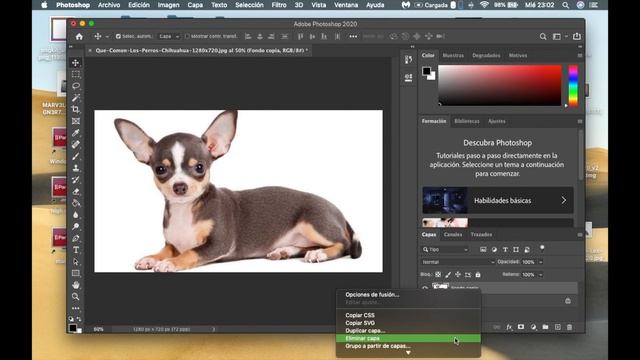Open the Relleno slider dropdown arrow
The height and width of the screenshot is (360, 640).
[541, 275]
